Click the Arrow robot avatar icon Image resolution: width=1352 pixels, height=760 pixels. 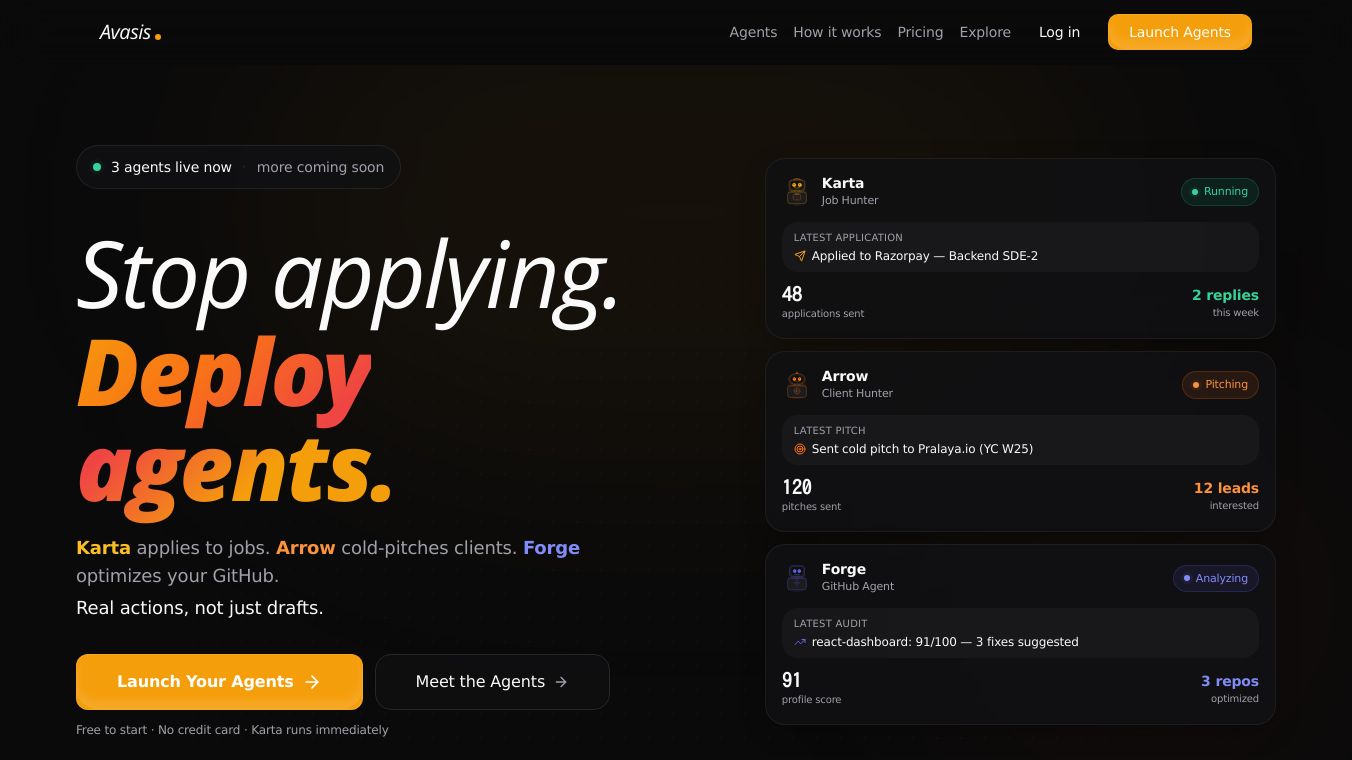point(797,384)
